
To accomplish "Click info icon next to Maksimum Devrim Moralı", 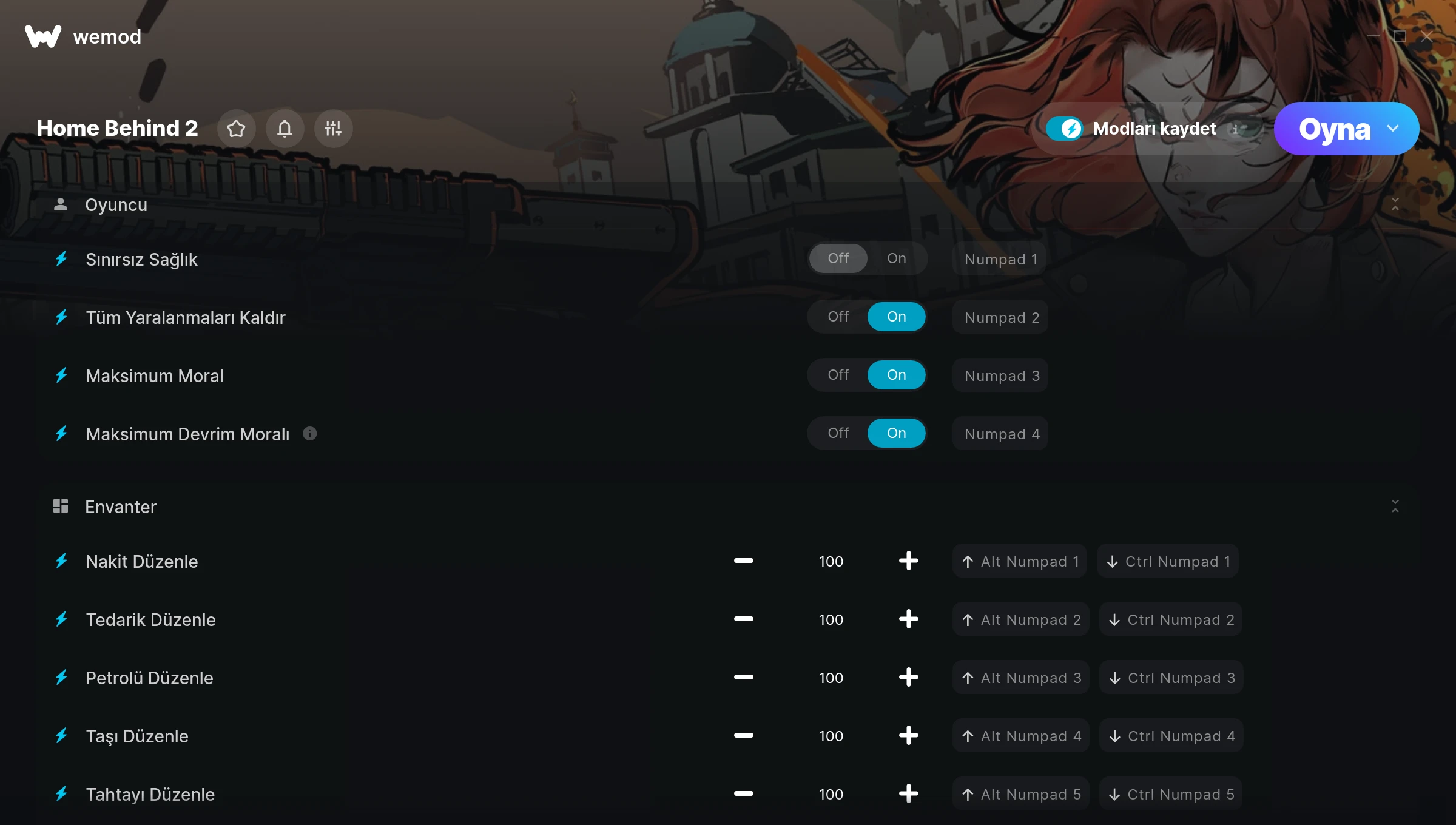I will click(x=310, y=434).
